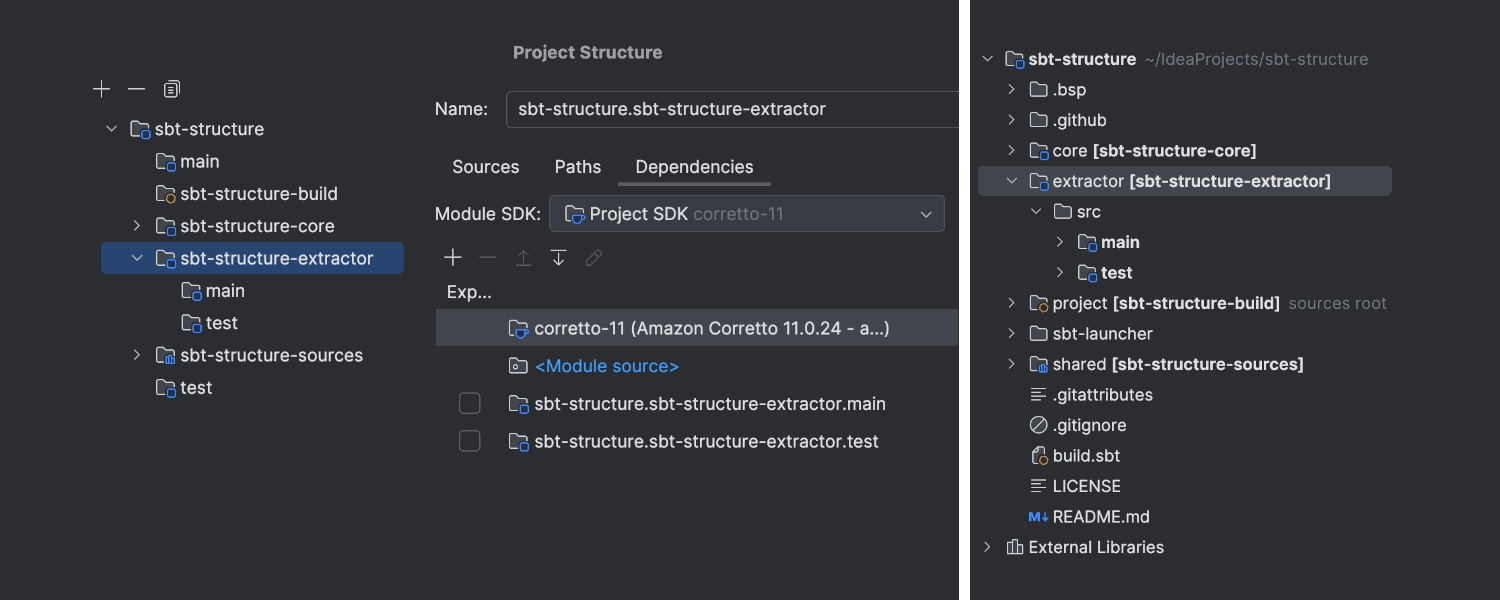Toggle export checkbox for extractor.main dependency

pos(469,404)
